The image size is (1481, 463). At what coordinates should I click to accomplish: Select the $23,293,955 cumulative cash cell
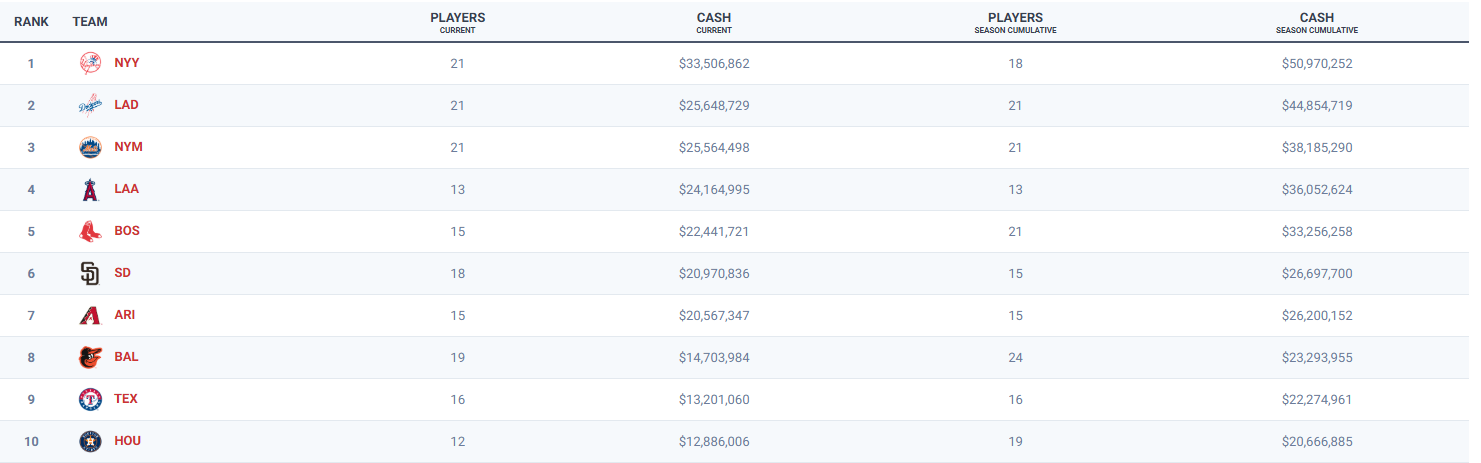tap(1317, 357)
